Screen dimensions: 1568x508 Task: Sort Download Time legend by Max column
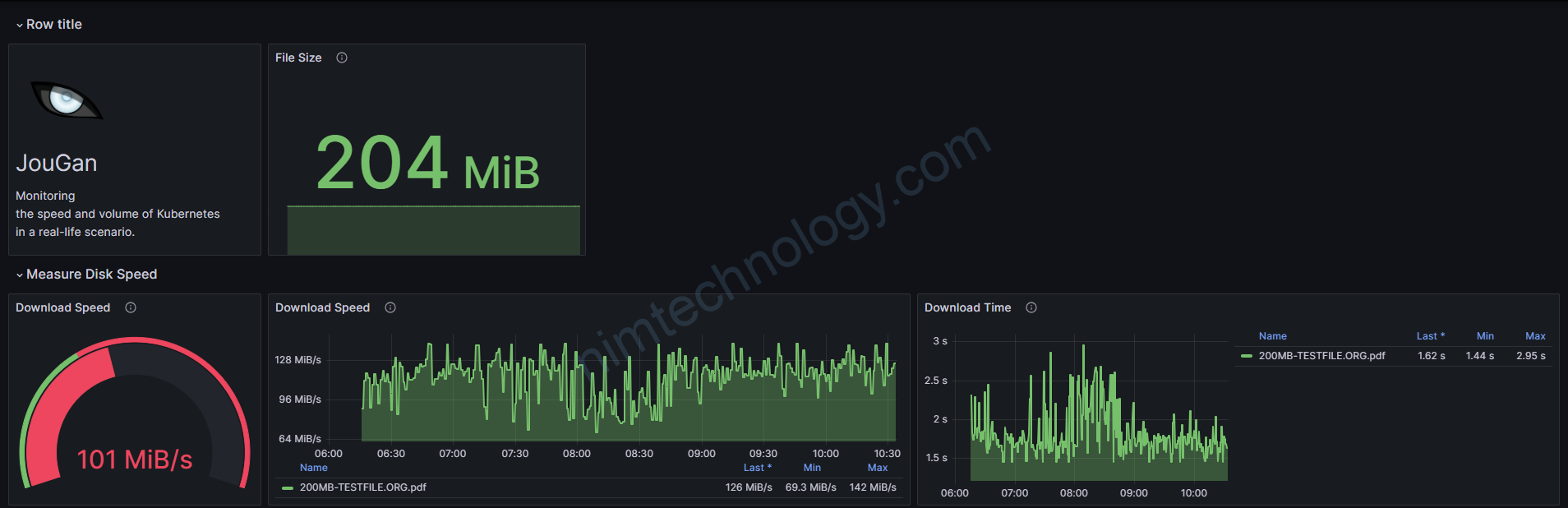1535,336
